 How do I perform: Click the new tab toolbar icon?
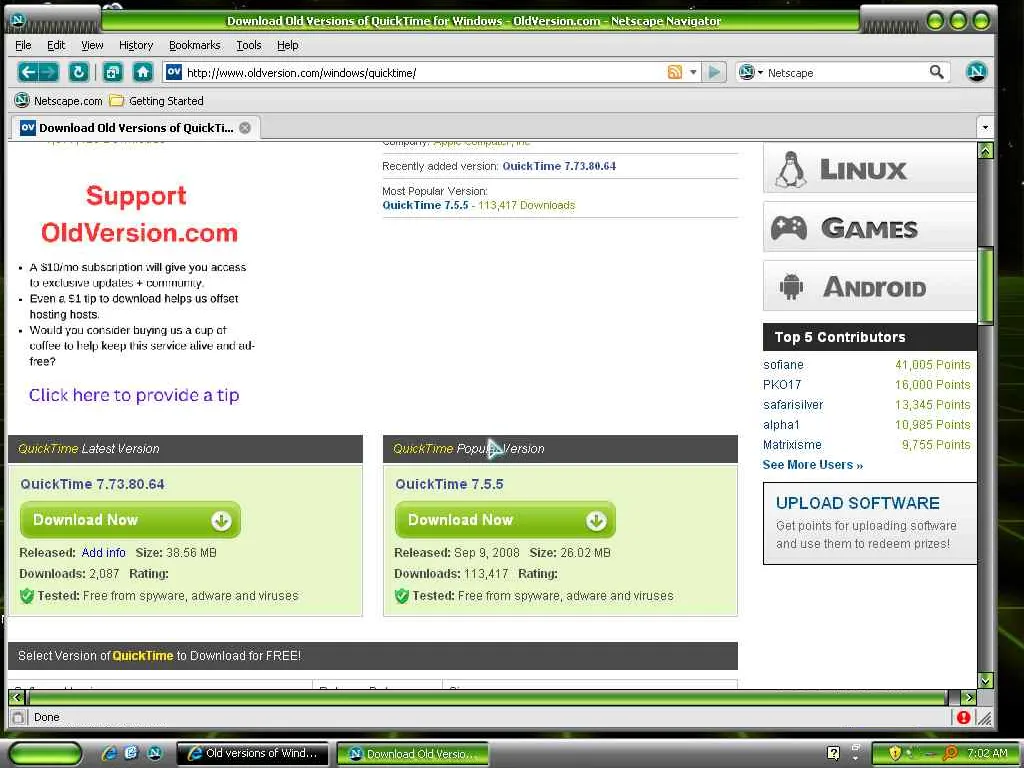pyautogui.click(x=113, y=72)
